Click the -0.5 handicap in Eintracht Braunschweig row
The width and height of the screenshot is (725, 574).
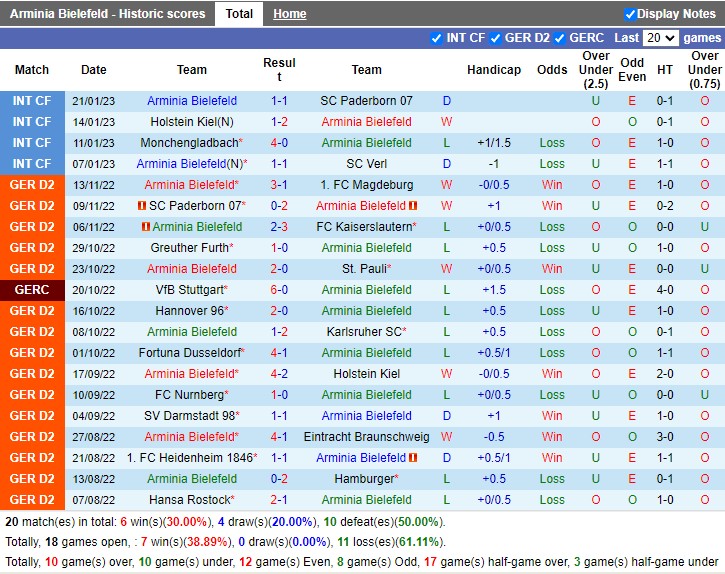494,437
